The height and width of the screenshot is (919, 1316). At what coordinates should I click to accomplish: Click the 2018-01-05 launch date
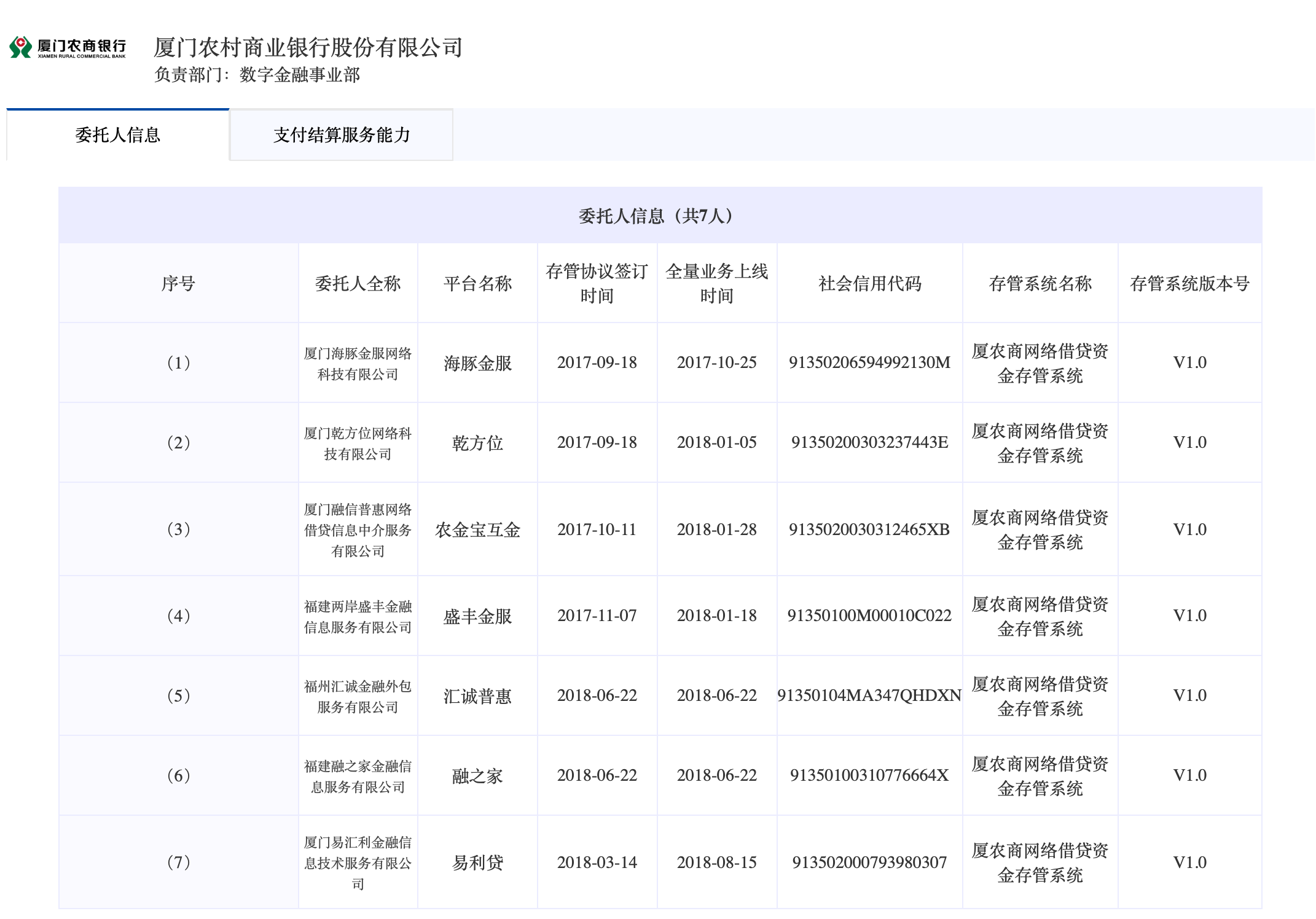pos(717,442)
